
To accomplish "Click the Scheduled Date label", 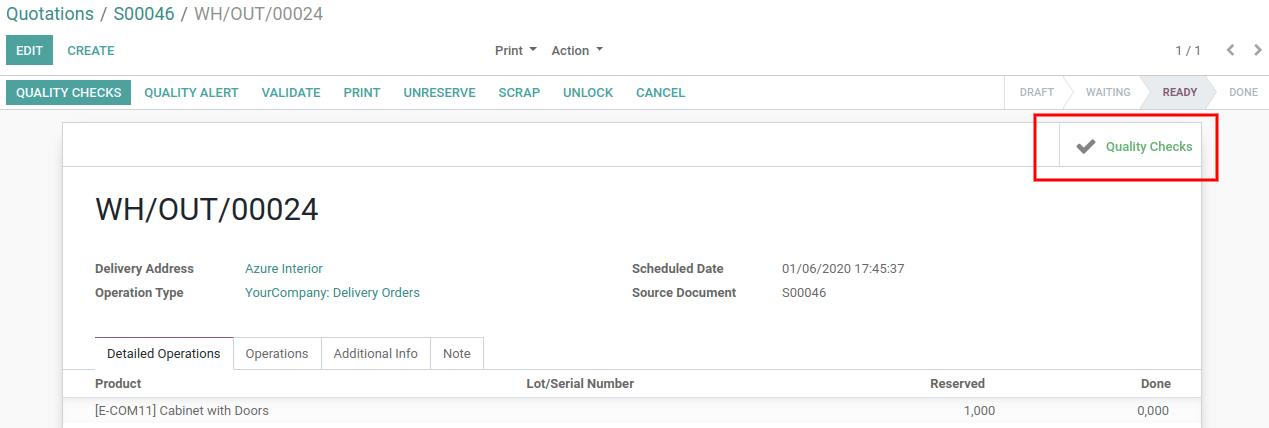I will (677, 269).
